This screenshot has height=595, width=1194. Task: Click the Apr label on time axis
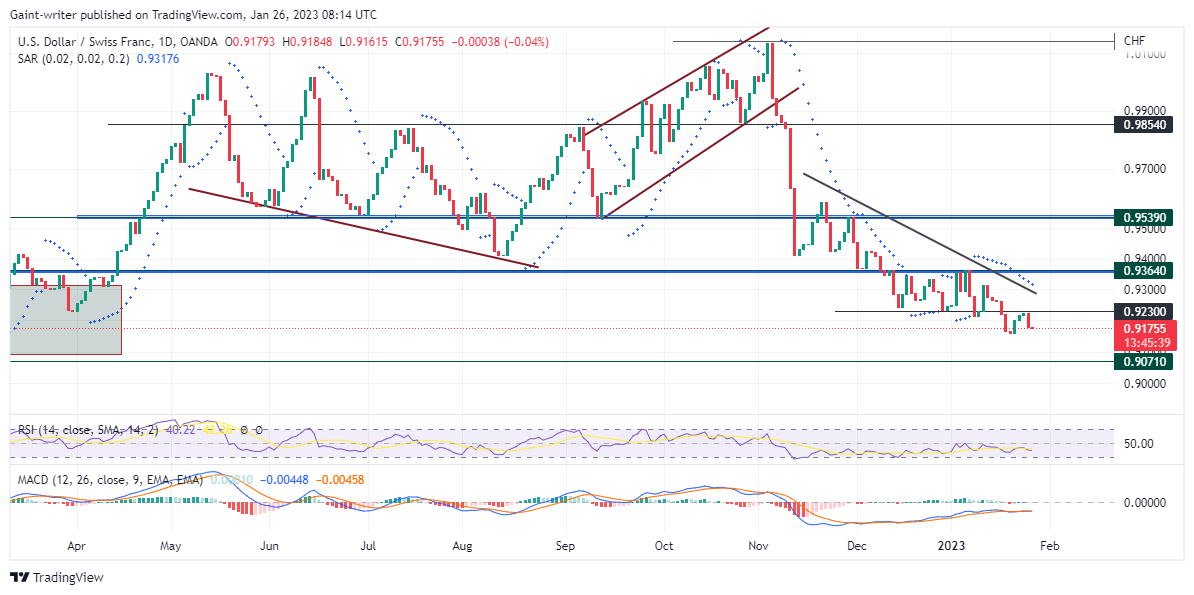click(76, 546)
